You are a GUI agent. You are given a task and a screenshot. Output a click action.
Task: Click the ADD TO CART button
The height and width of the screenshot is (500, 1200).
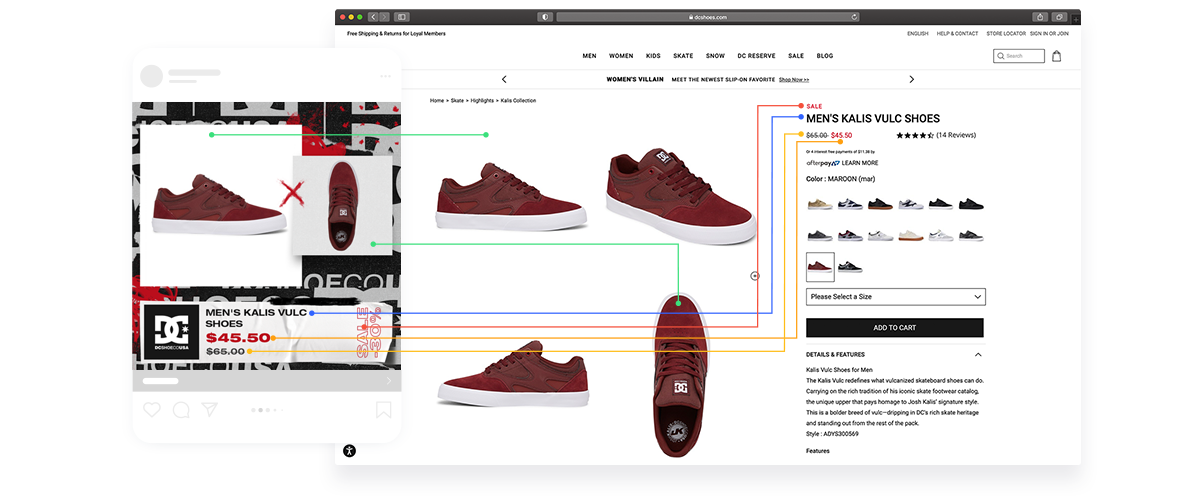[895, 328]
